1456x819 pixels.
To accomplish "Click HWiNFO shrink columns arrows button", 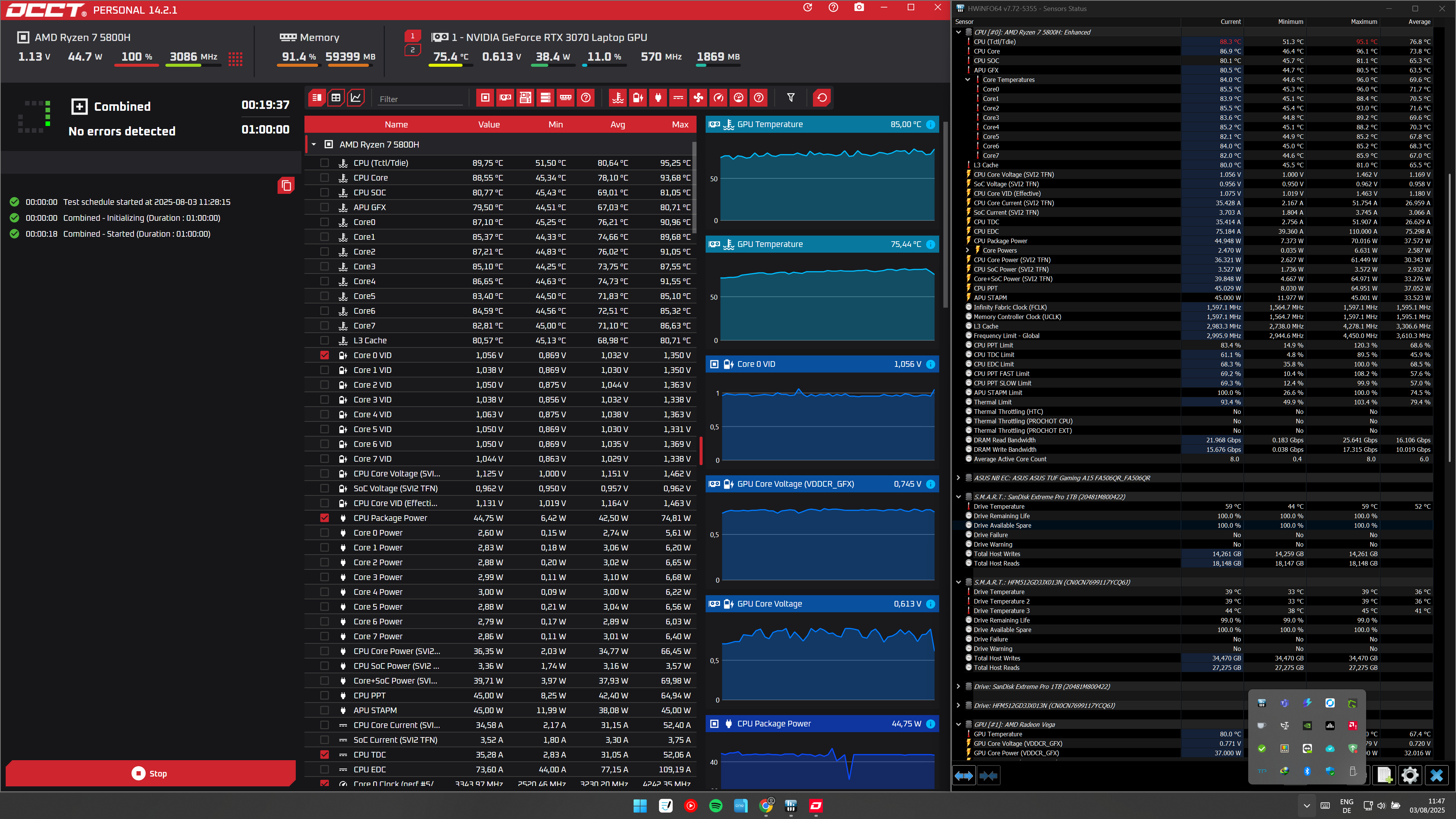I will click(988, 775).
